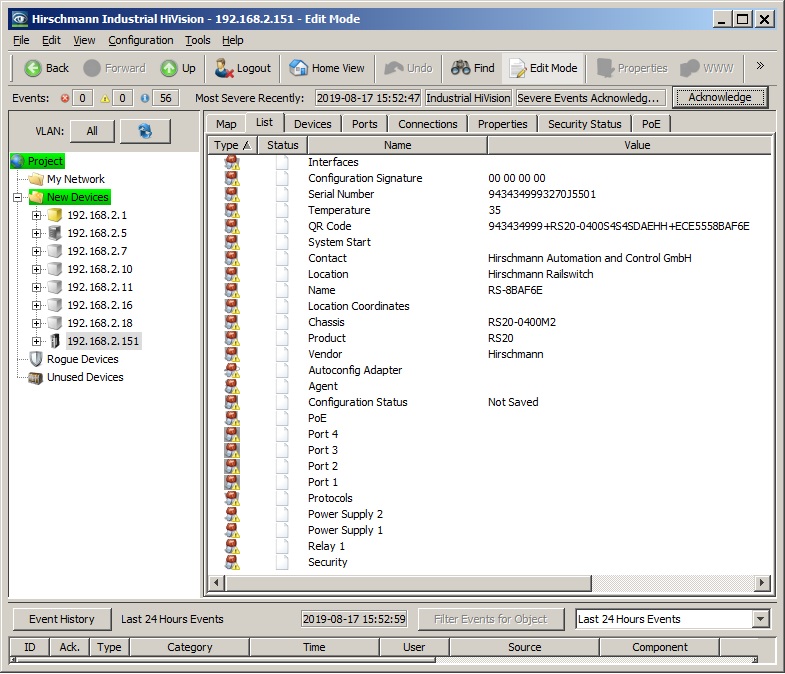Image resolution: width=785 pixels, height=674 pixels.
Task: Expand the toolbar overflow chevron
Action: coord(760,67)
